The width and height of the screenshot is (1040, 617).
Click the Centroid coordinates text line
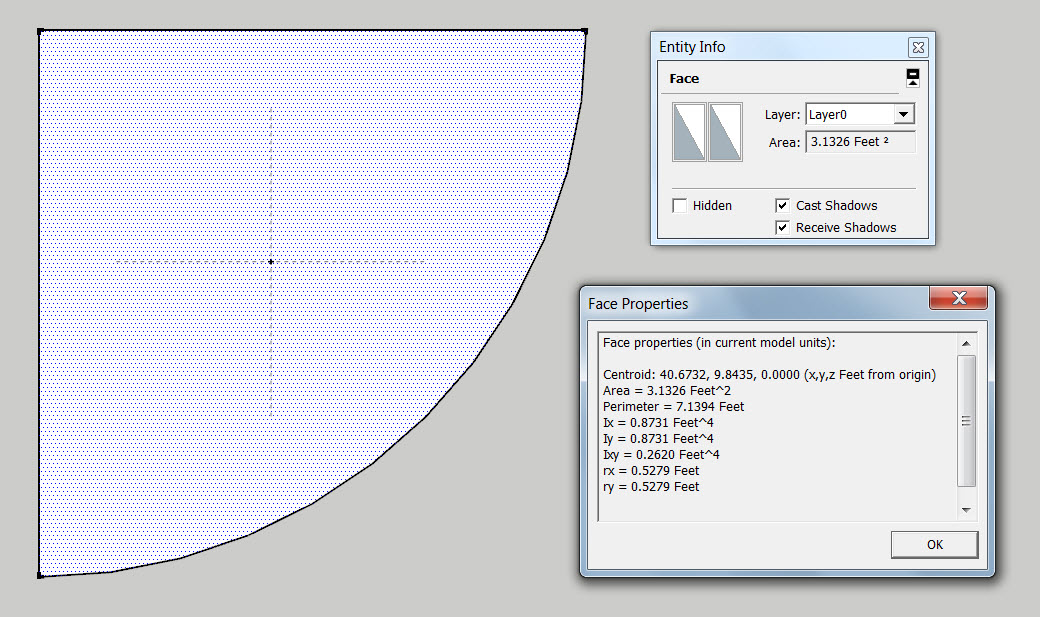click(769, 374)
